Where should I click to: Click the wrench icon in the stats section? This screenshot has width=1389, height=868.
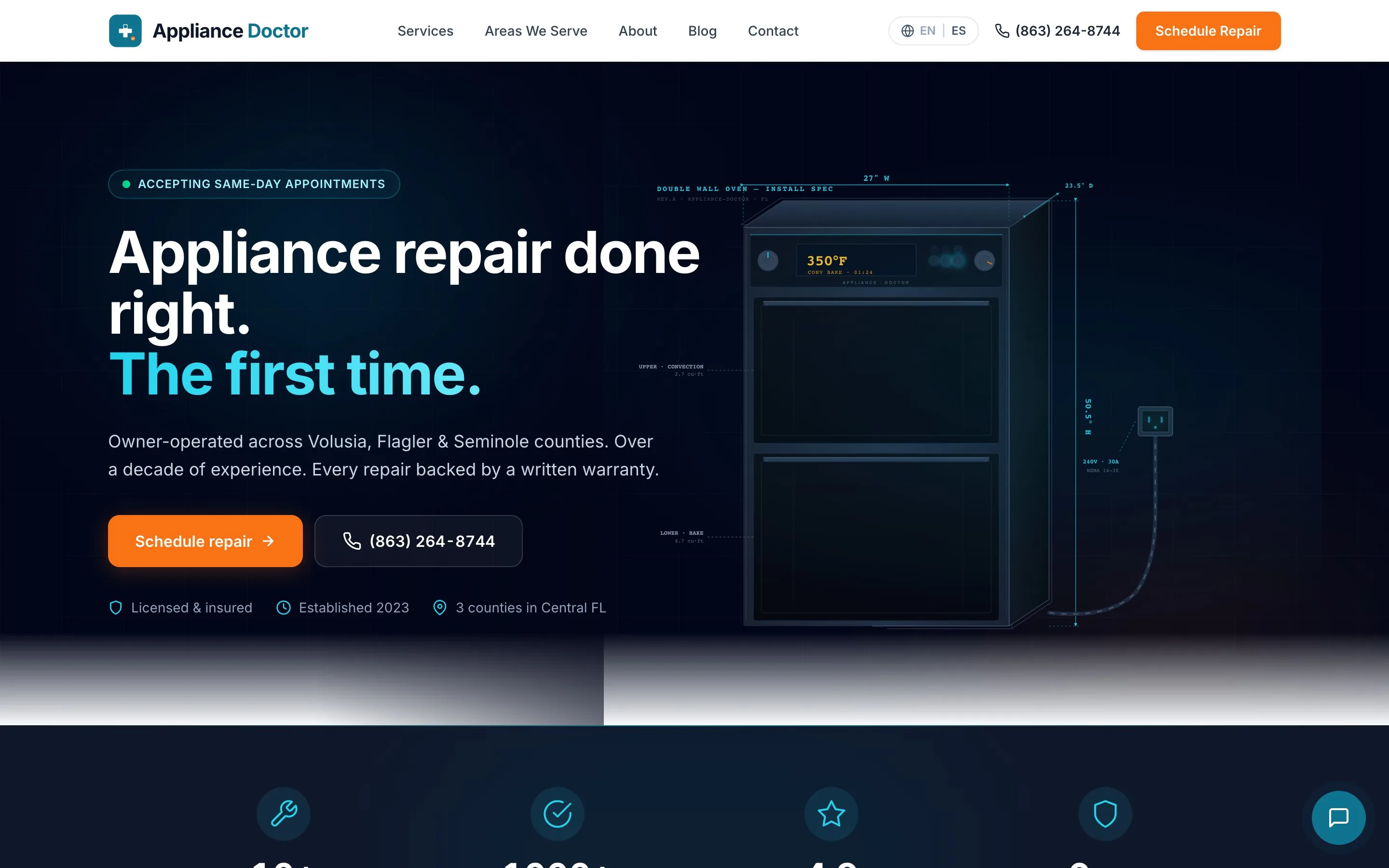[x=284, y=814]
